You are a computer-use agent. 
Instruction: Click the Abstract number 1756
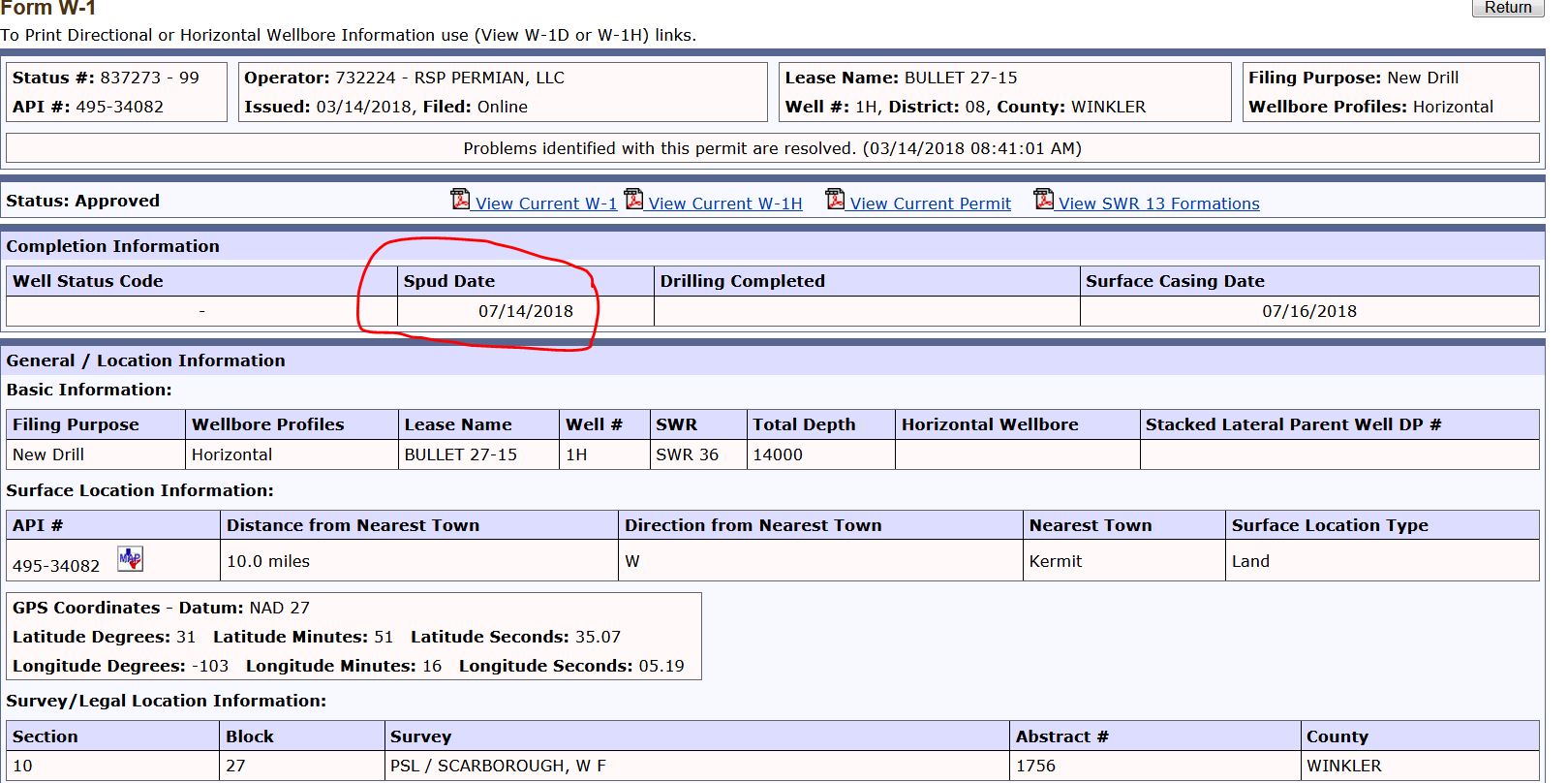[x=1035, y=766]
